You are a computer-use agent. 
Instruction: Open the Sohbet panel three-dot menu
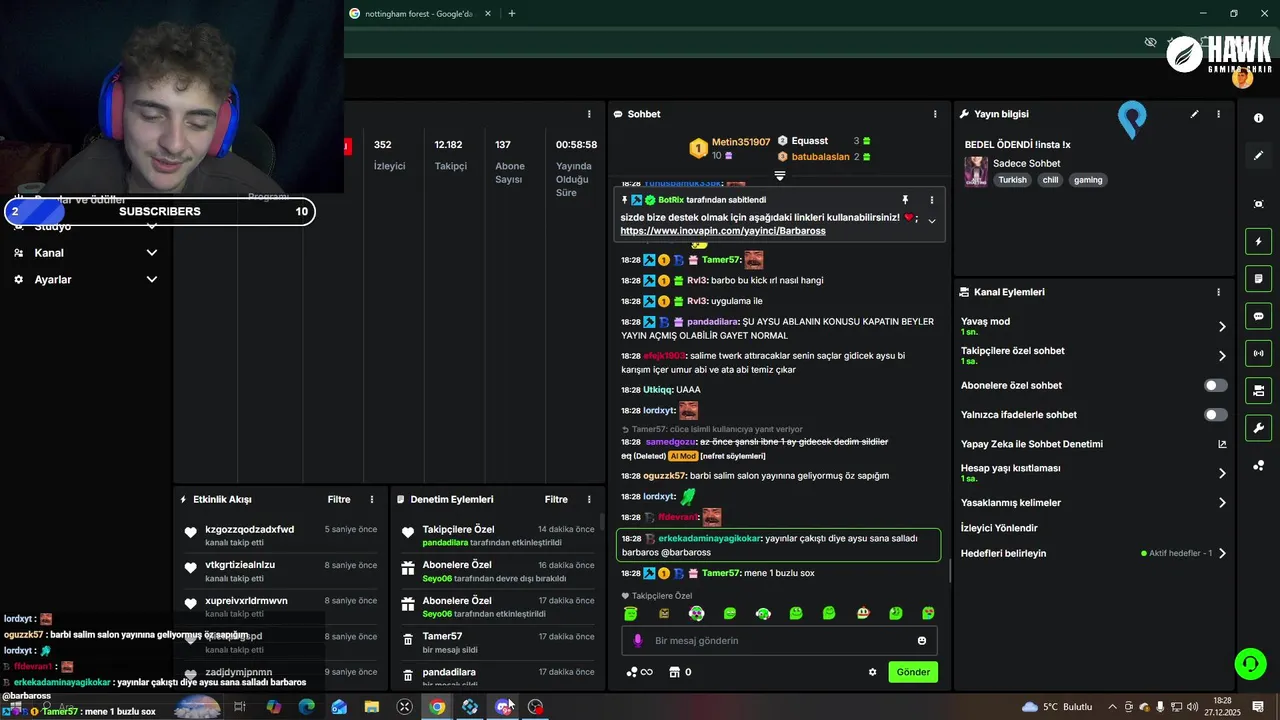(935, 114)
